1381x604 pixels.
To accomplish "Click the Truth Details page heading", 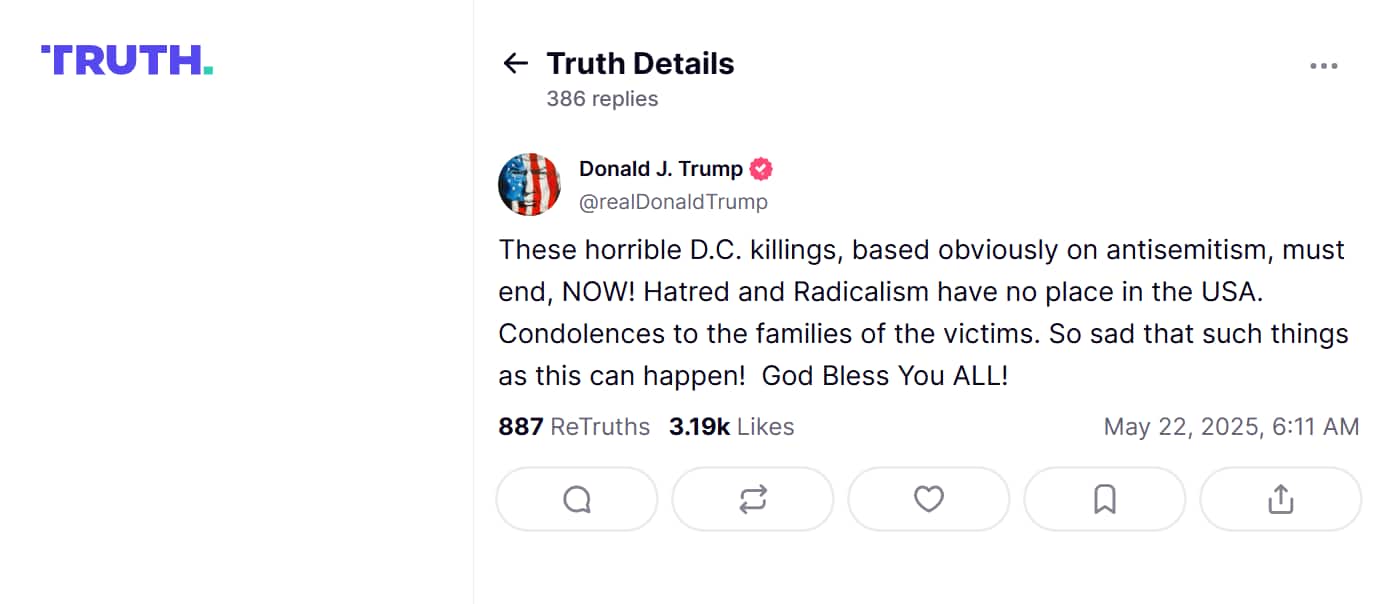I will 640,64.
